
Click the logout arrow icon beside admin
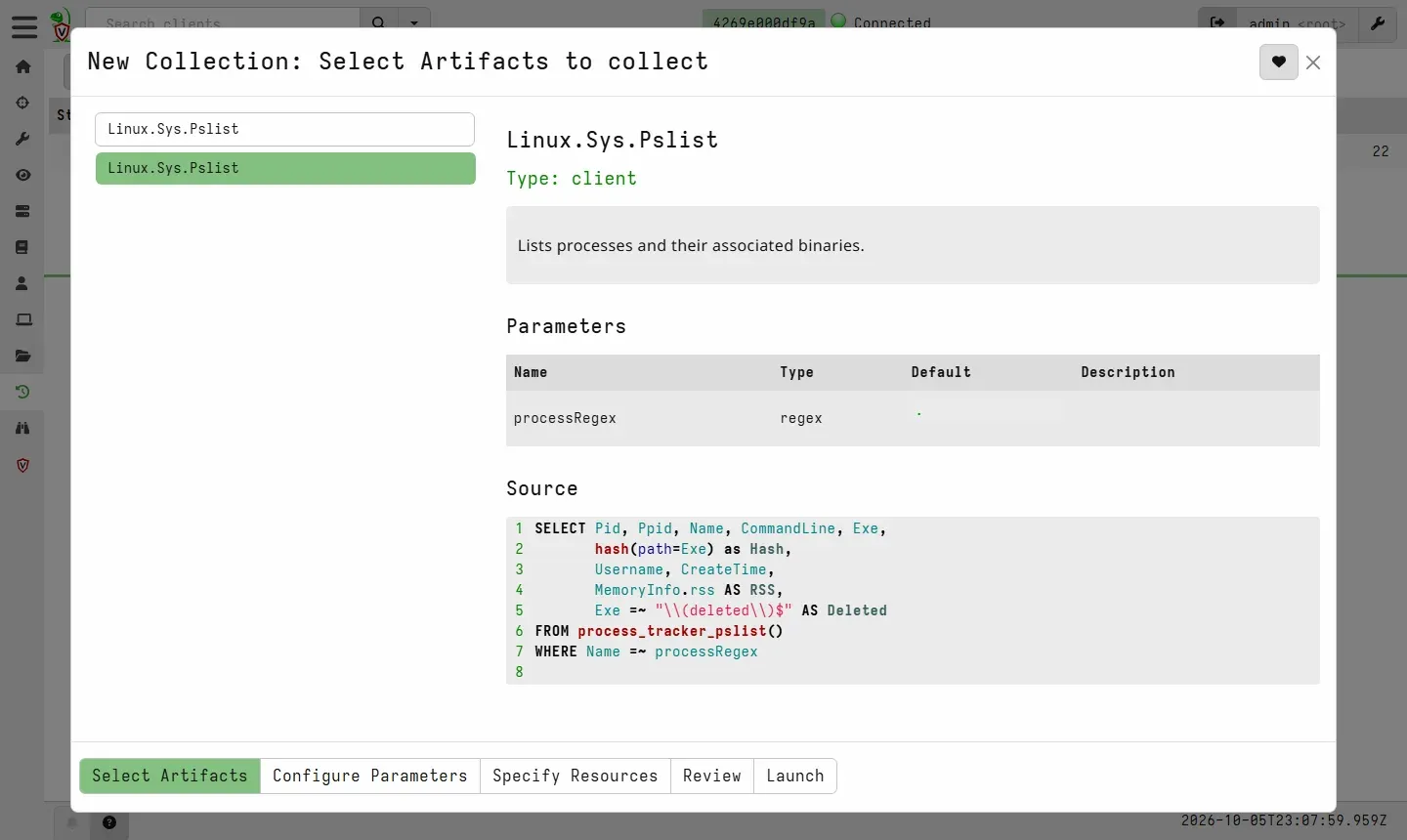pyautogui.click(x=1217, y=22)
